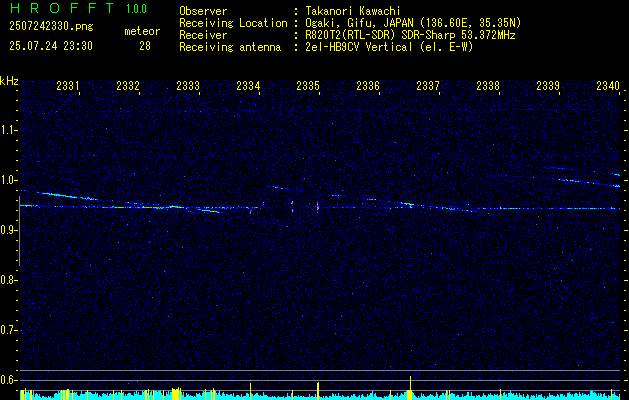Screen dimensions: 629x400
Task: Click the HROFFT program title text
Action: point(63,8)
